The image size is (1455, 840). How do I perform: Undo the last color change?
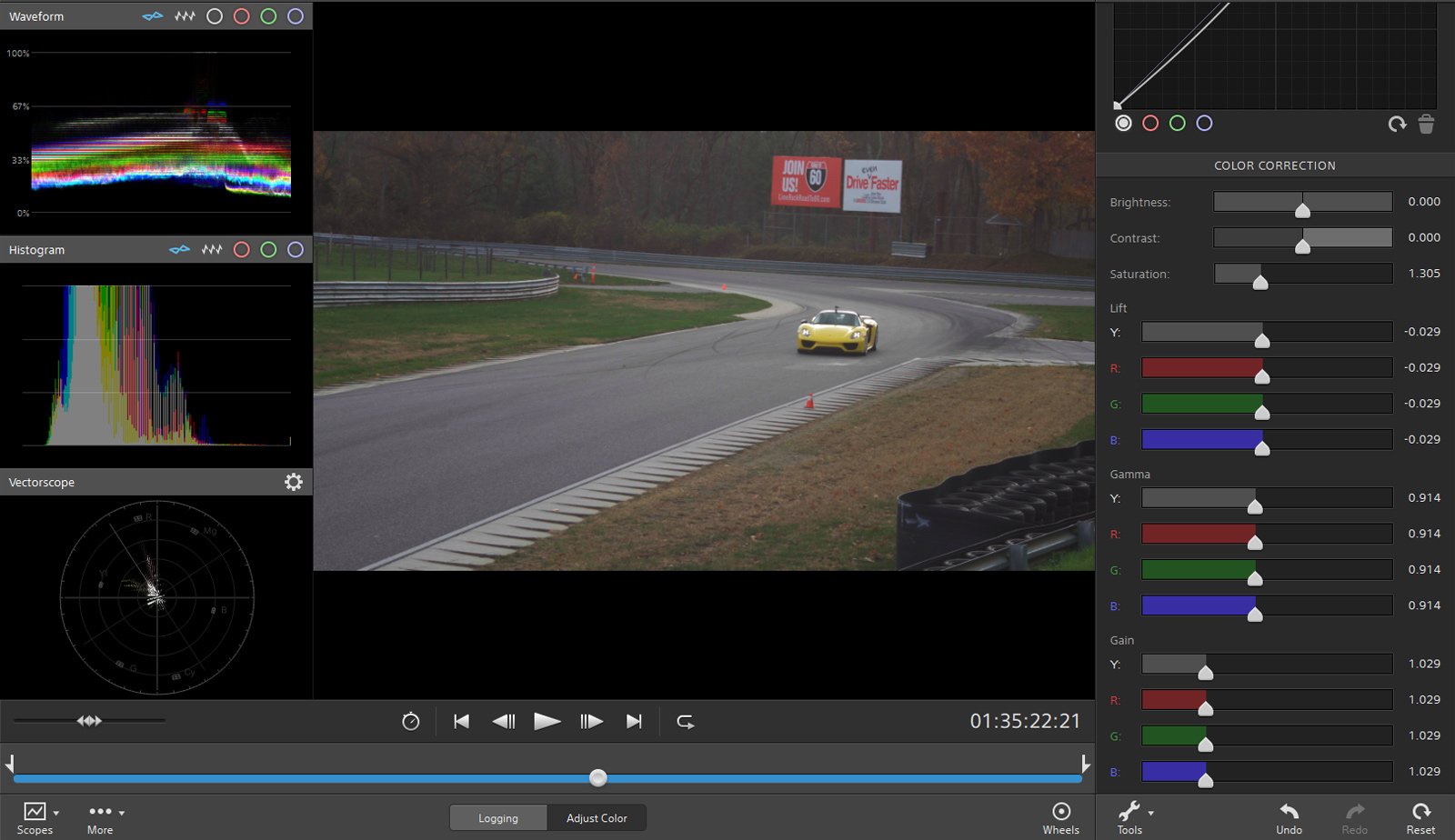(x=1289, y=817)
